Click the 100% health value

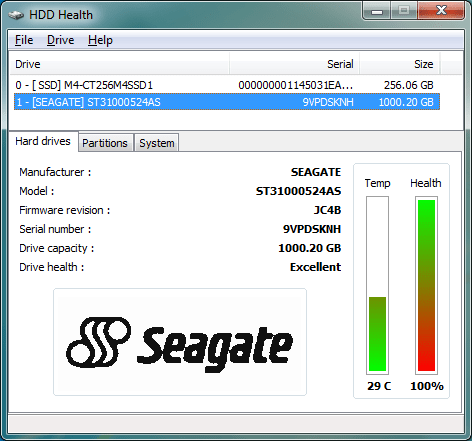click(x=427, y=386)
